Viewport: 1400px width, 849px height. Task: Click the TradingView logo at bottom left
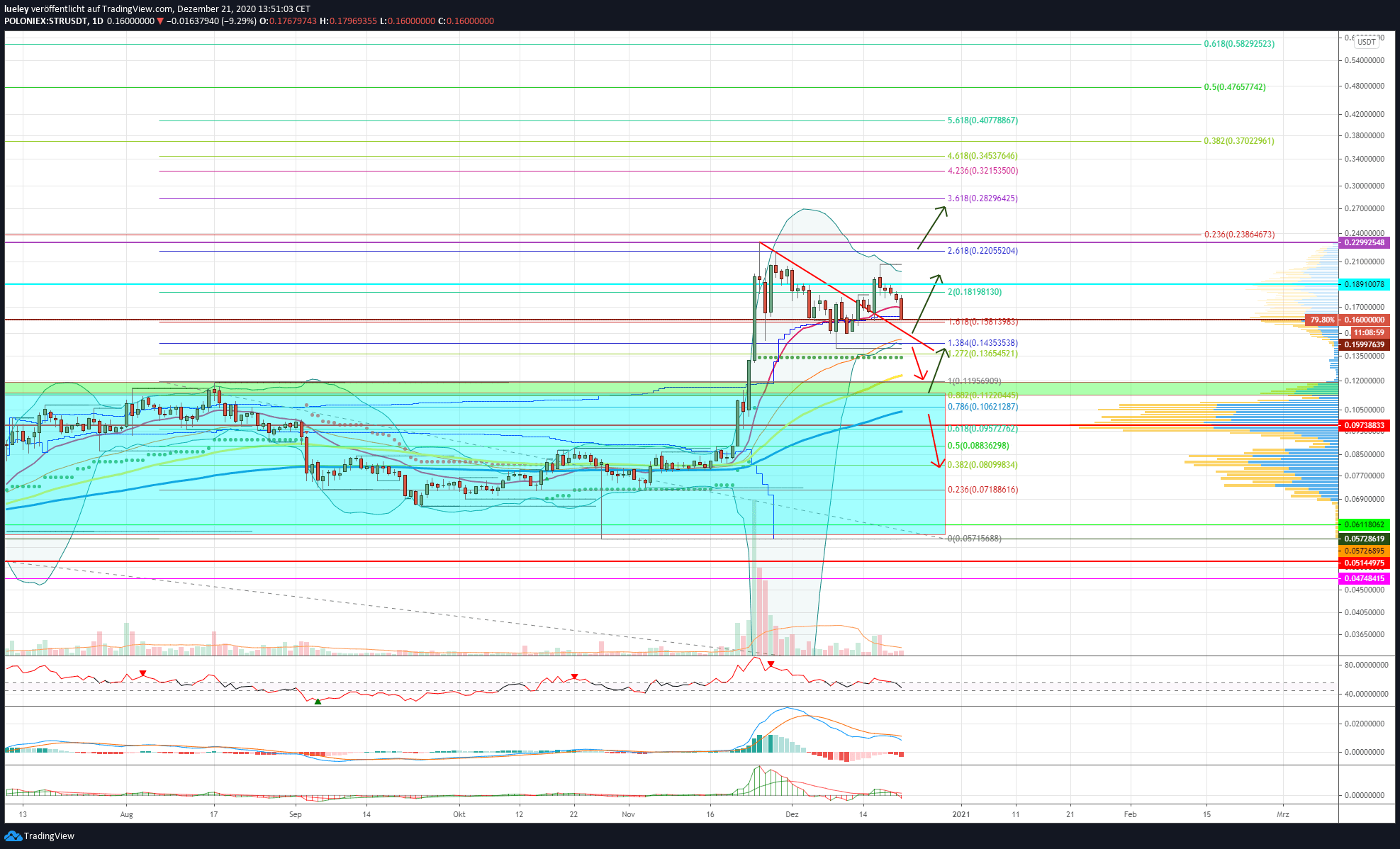[40, 836]
